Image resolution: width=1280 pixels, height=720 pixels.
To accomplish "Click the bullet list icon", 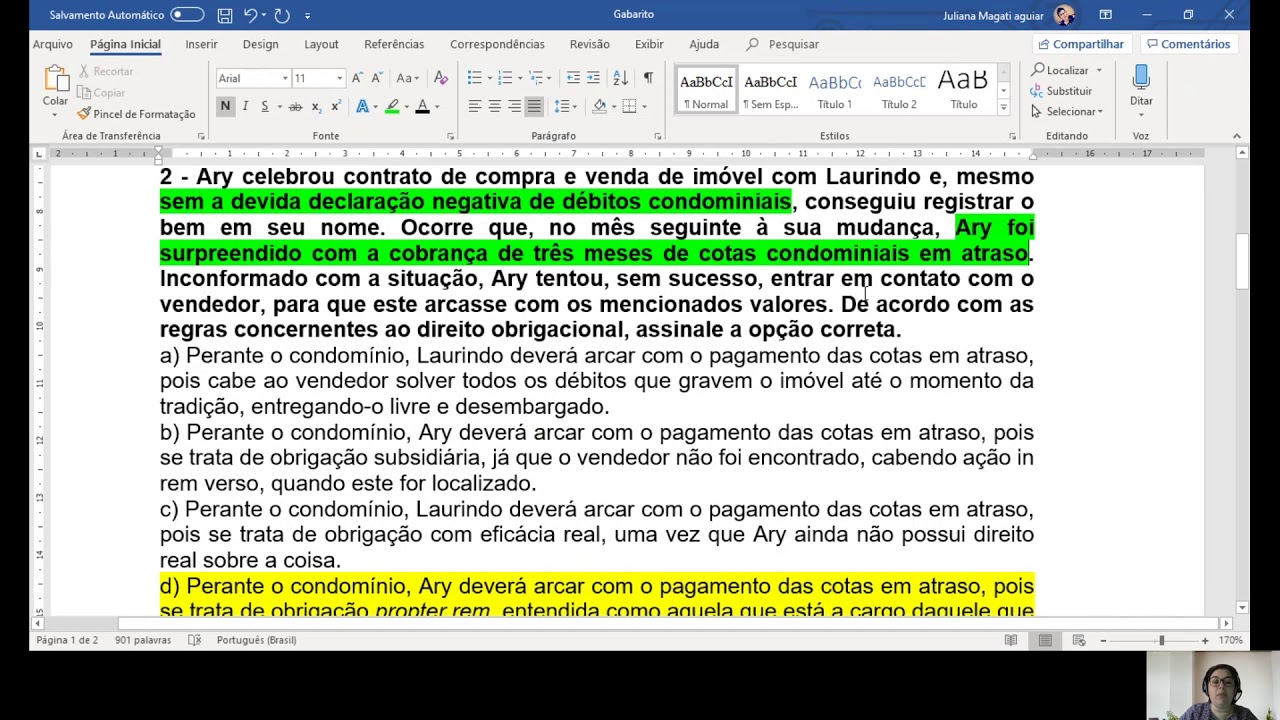I will pos(474,78).
